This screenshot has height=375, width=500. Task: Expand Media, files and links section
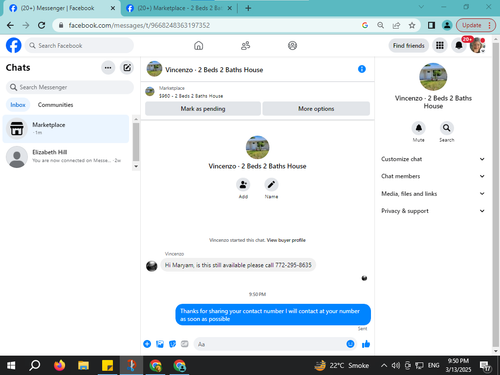click(433, 194)
